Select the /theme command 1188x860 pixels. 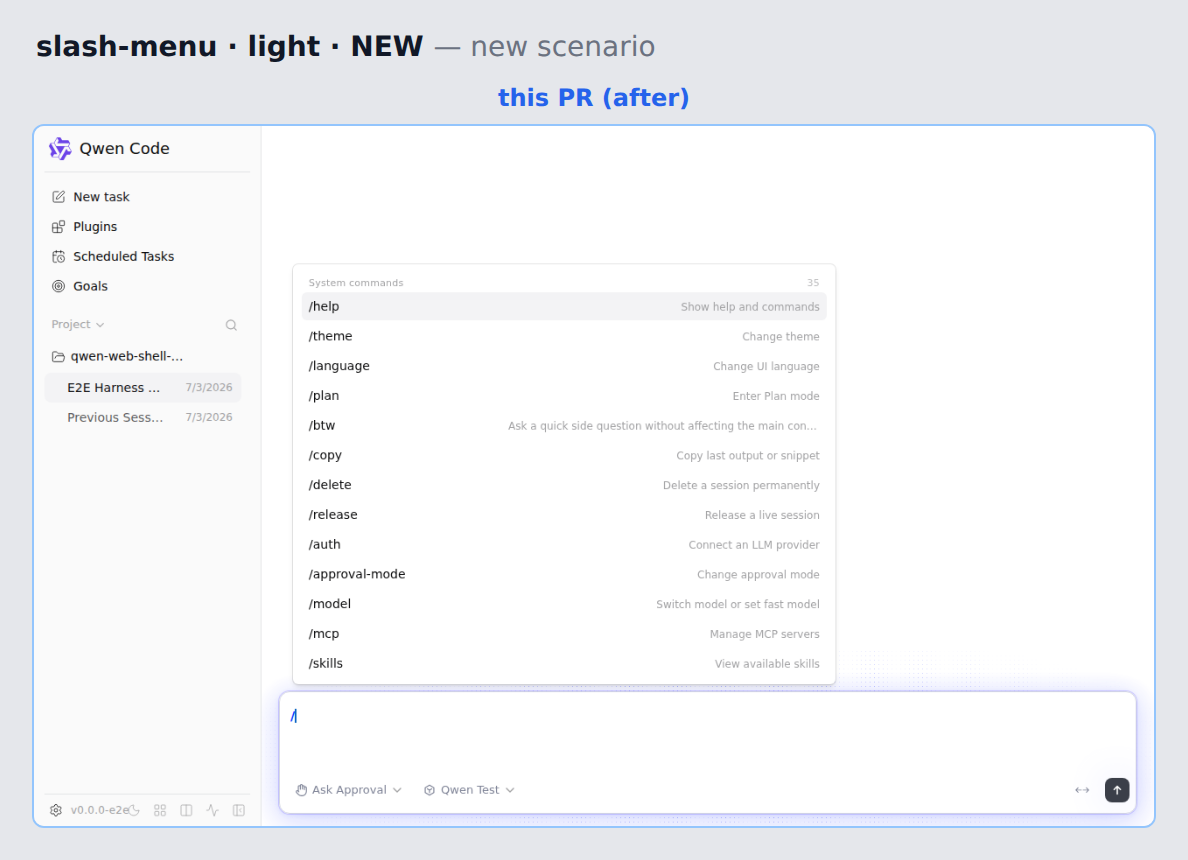564,336
